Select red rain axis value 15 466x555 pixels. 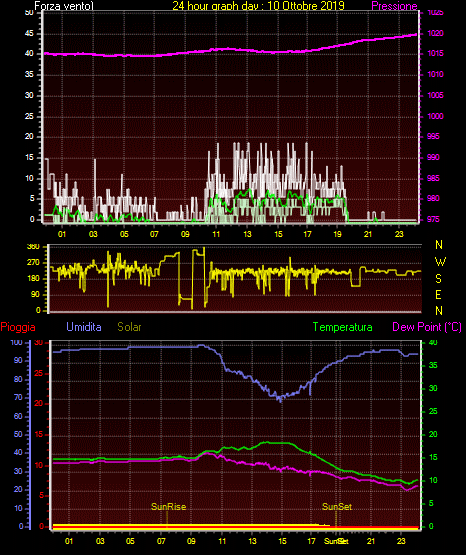(39, 434)
